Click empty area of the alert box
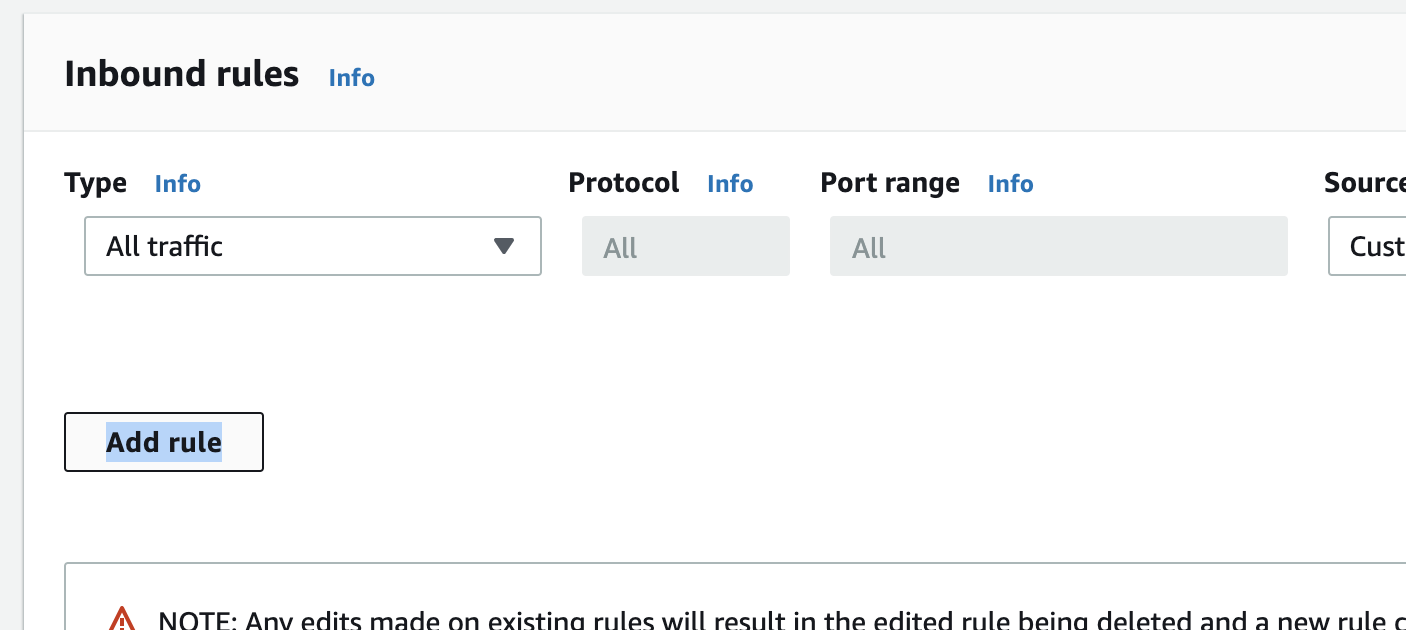 (x=735, y=584)
